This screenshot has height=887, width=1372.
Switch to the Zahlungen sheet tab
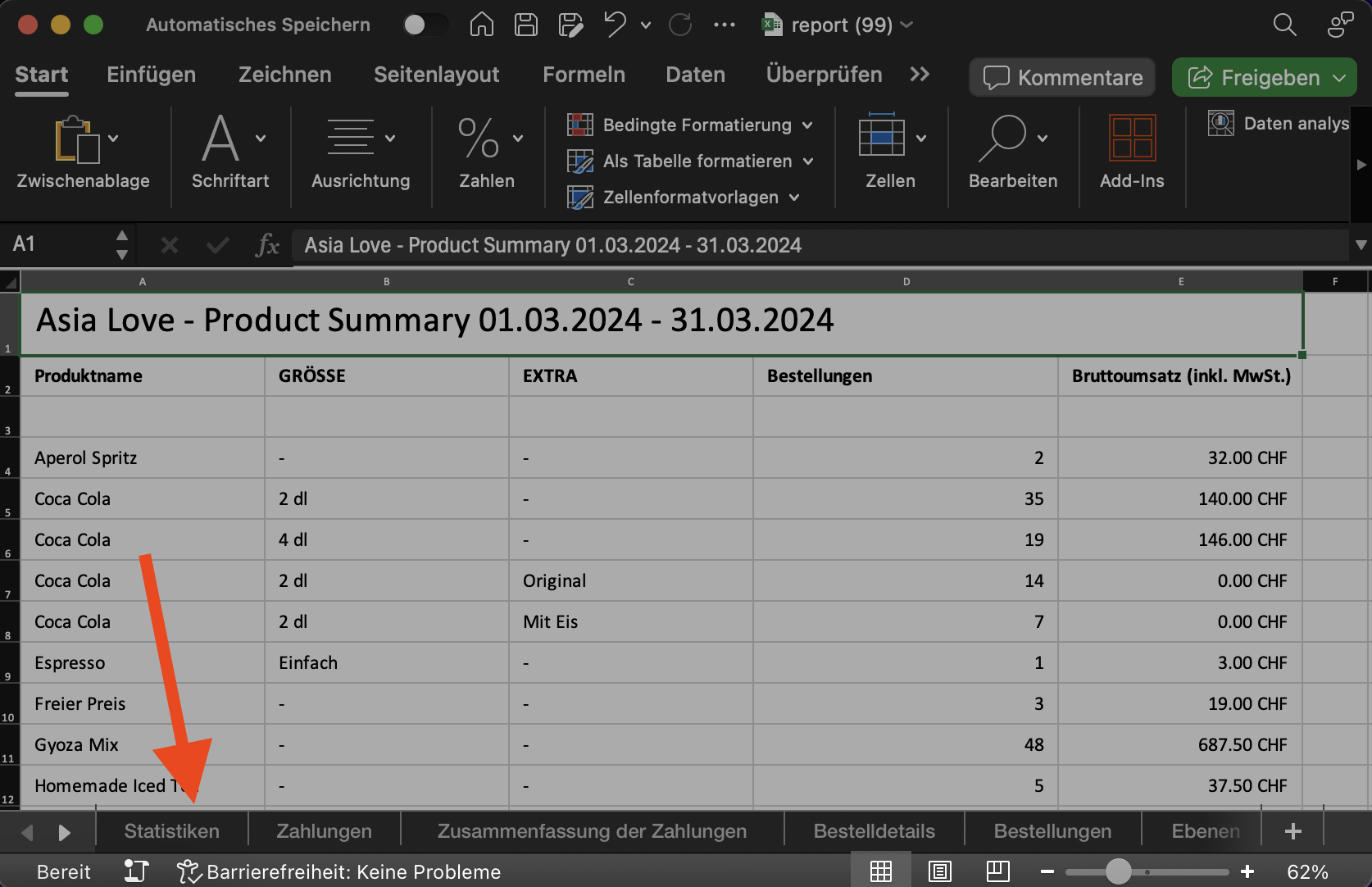tap(324, 831)
